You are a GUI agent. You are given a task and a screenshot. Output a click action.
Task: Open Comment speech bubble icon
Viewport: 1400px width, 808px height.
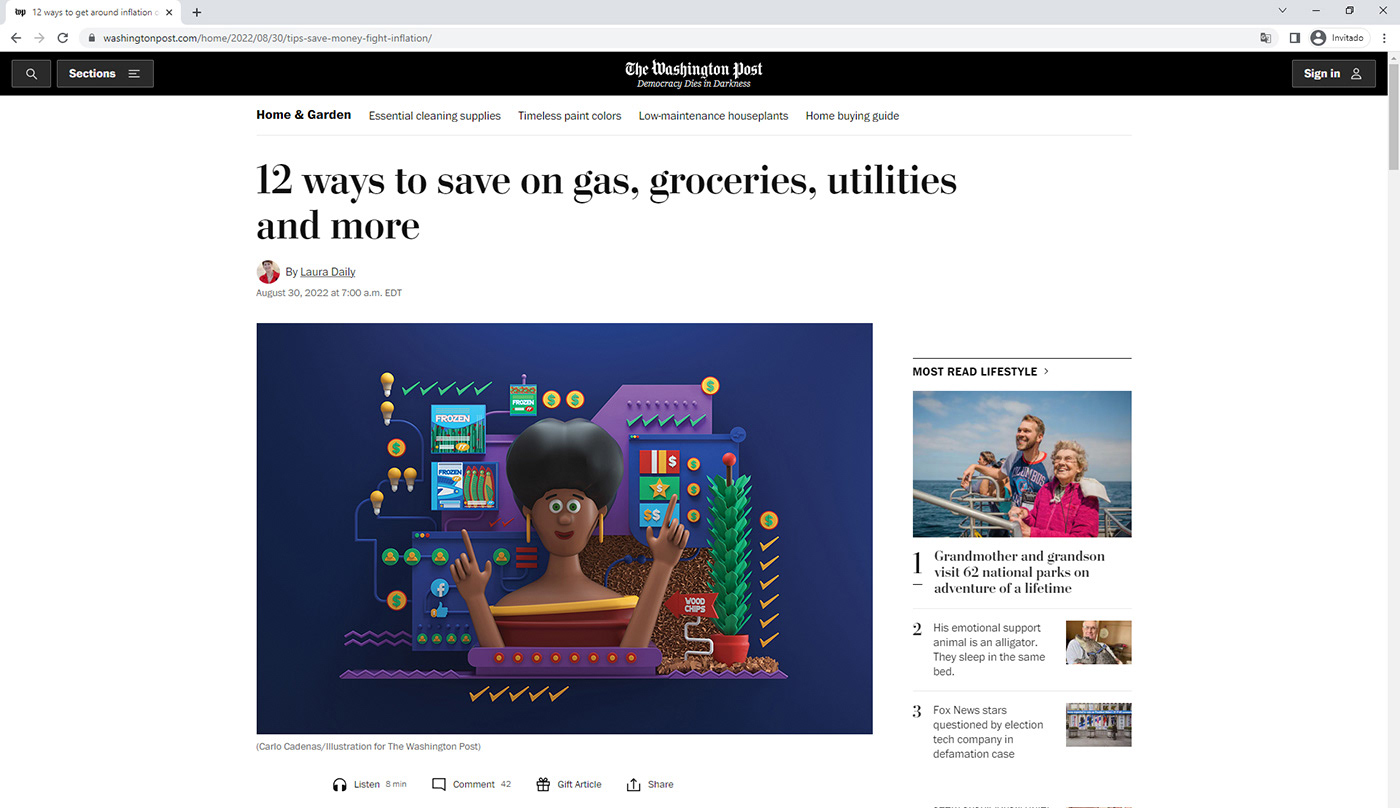point(439,785)
